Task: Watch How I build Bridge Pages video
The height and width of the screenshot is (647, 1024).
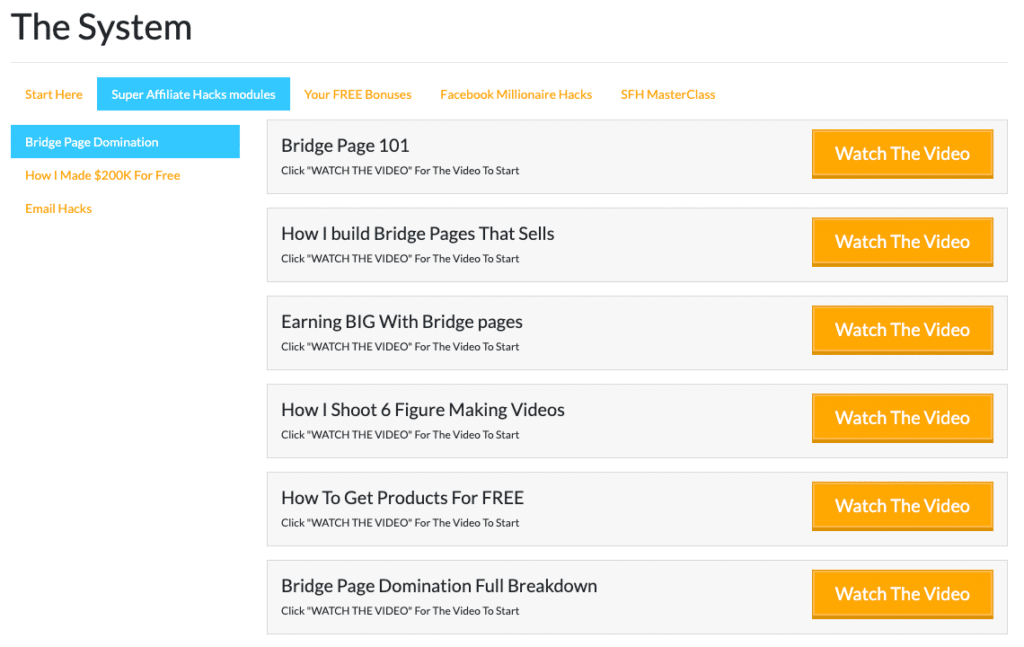Action: coord(903,242)
